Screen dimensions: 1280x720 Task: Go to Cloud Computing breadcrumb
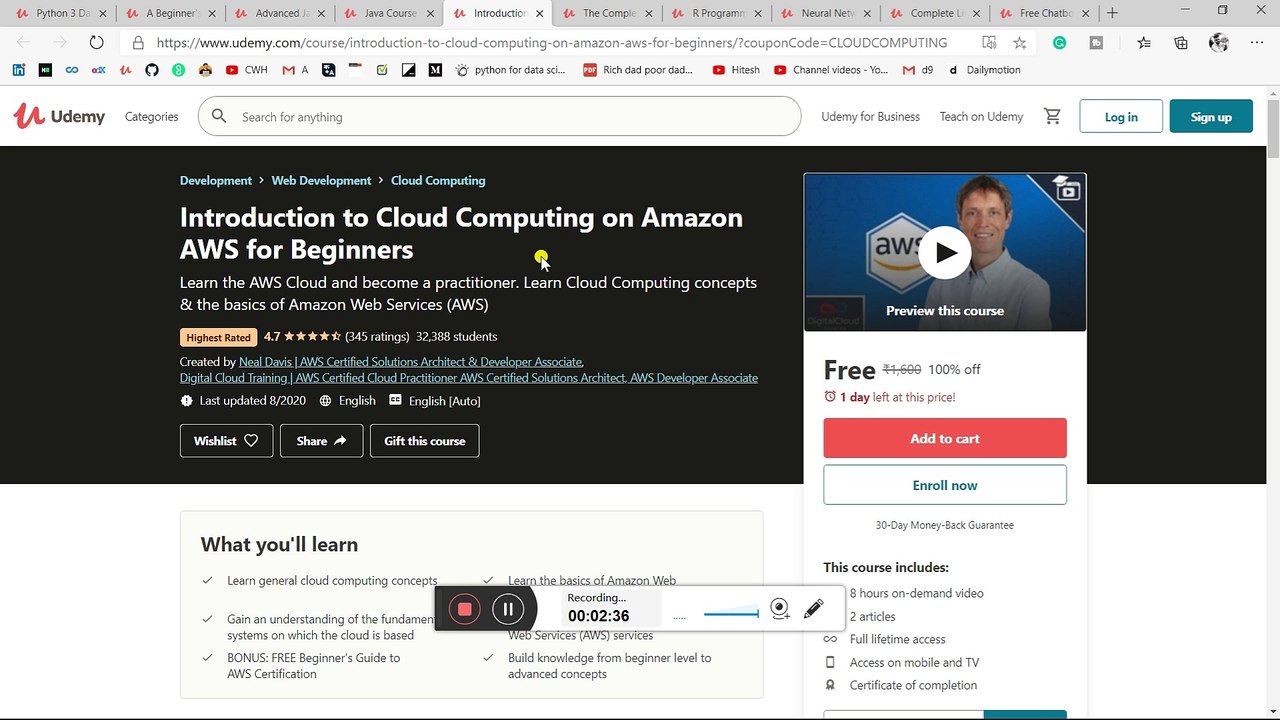point(438,180)
